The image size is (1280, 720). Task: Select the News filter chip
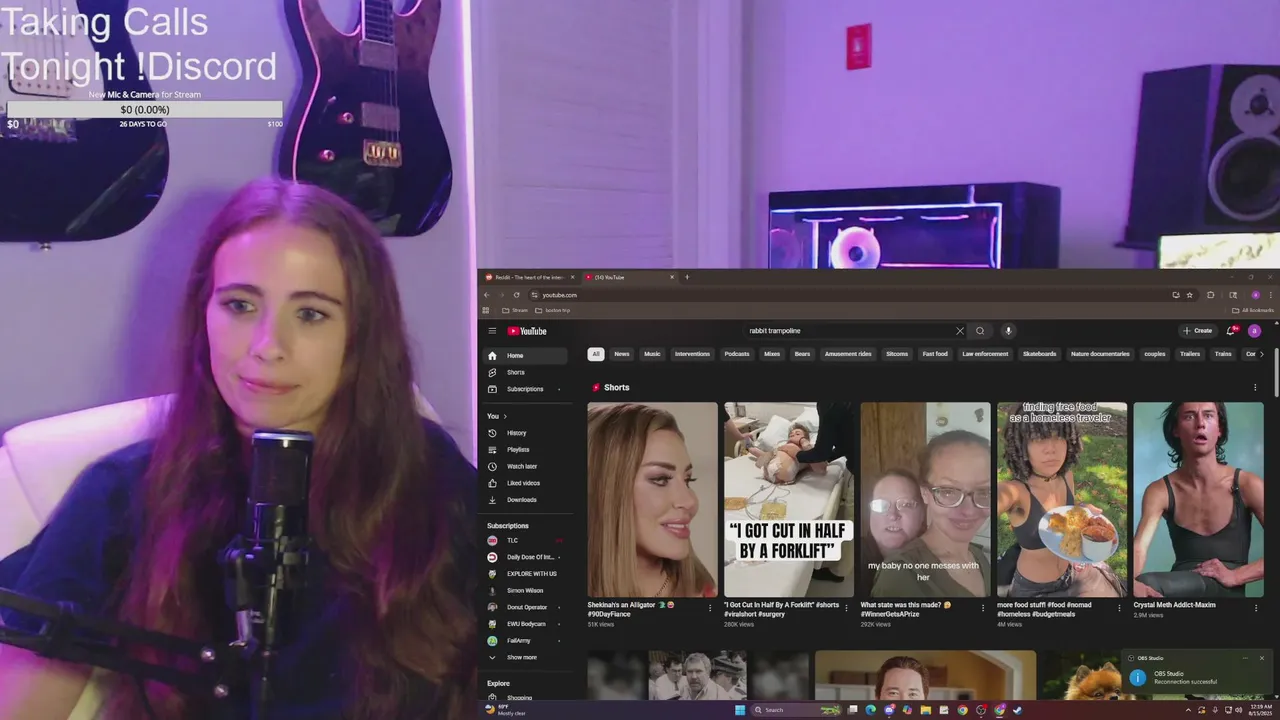tap(622, 354)
